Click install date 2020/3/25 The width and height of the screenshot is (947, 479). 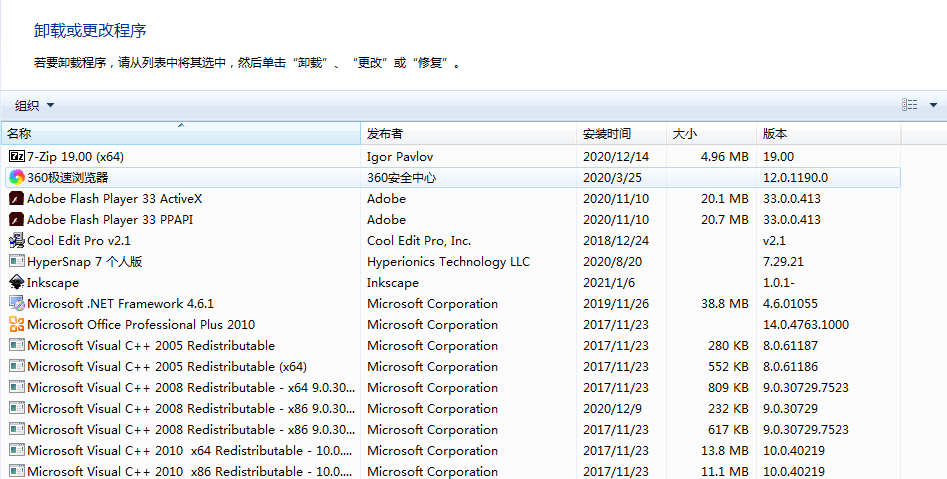[x=612, y=178]
